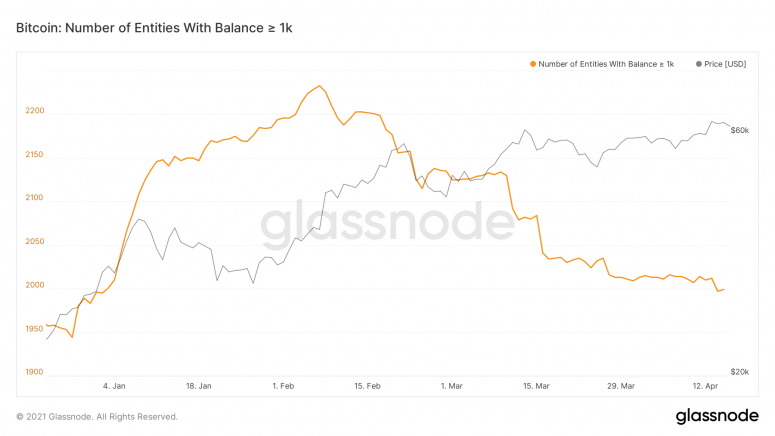This screenshot has width=775, height=436.
Task: Click the orange legend dot for Entities
Action: coord(533,64)
